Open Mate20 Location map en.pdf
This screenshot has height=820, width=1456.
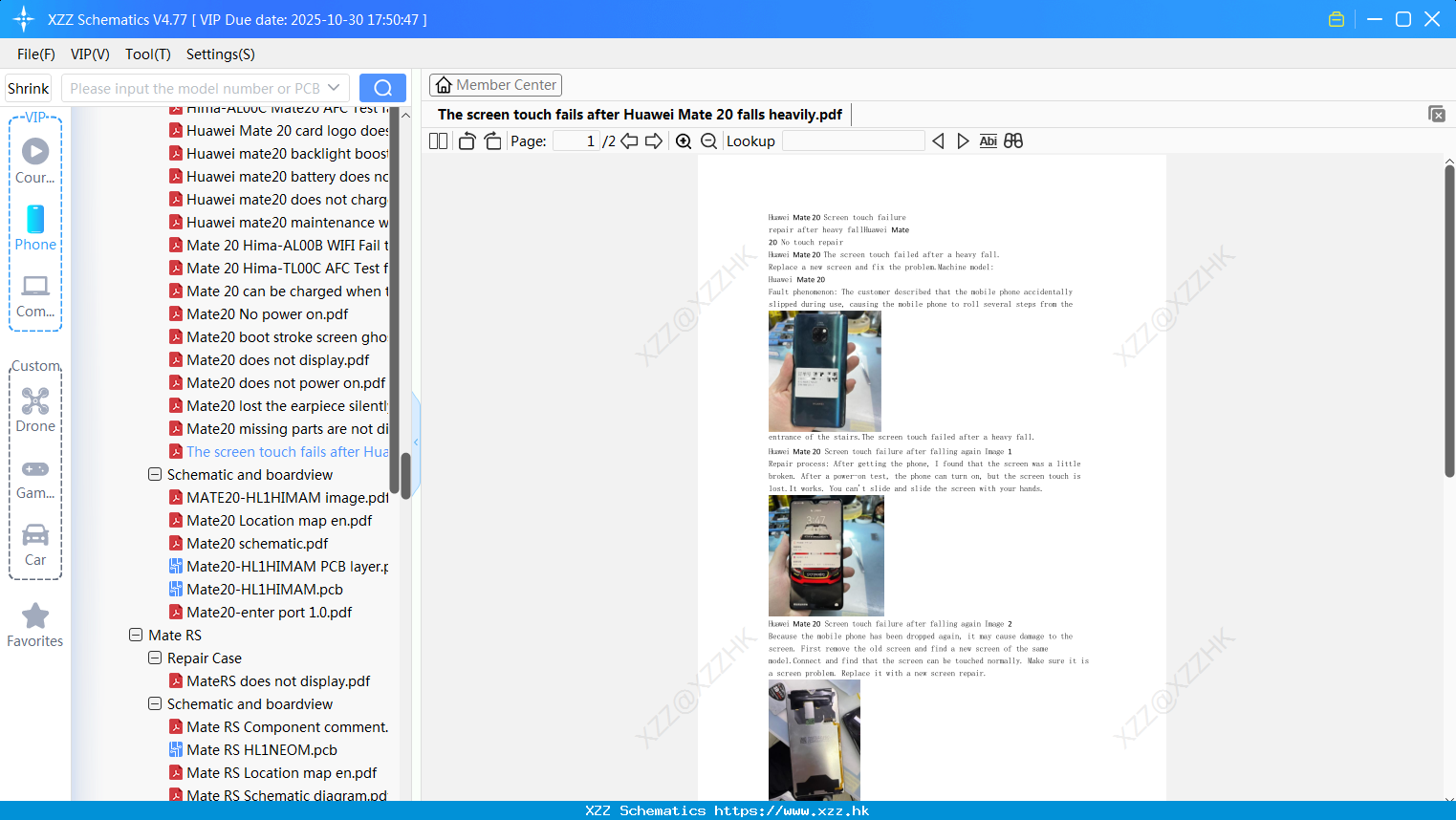pos(271,521)
